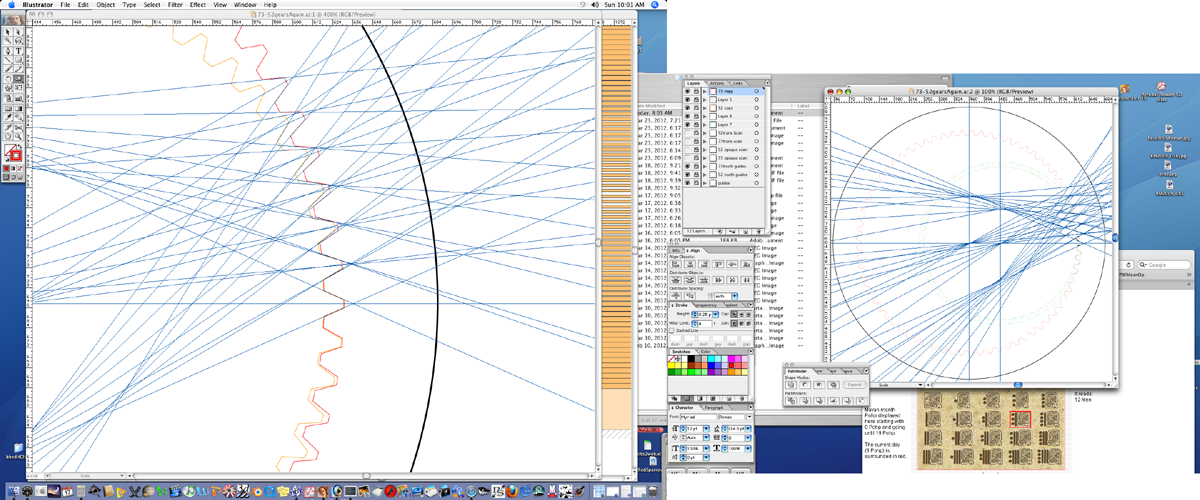Open the Trash in the Dock
The image size is (1200, 500).
point(653,491)
